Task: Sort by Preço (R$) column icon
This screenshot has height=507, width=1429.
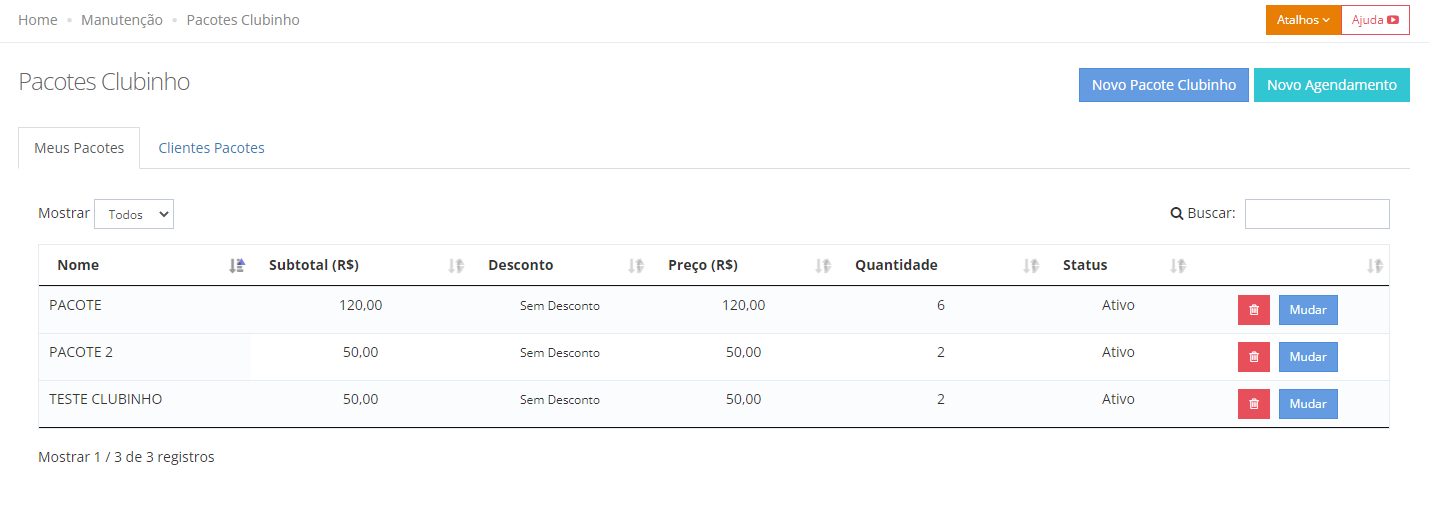Action: [823, 266]
